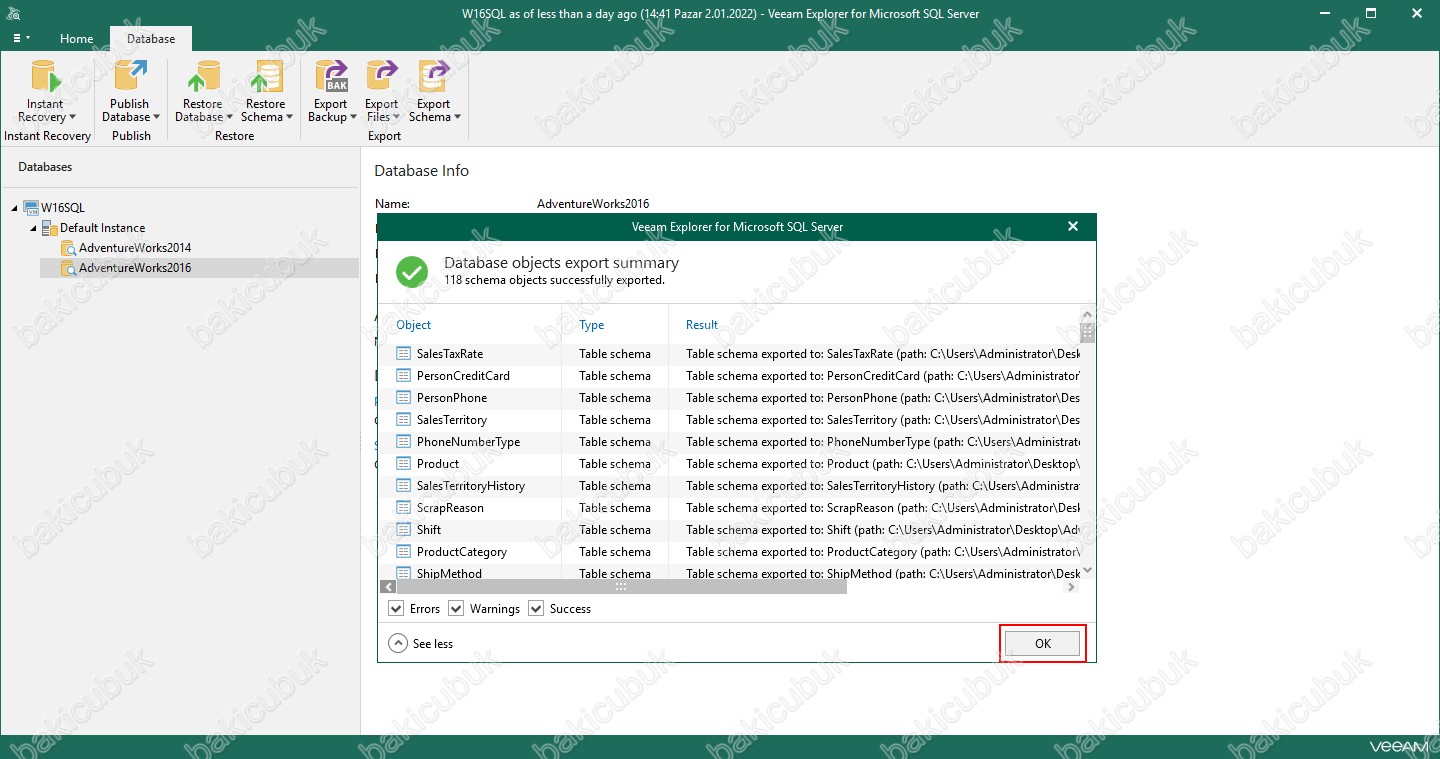Click "118 schema objects successfully exported." text

coord(554,281)
